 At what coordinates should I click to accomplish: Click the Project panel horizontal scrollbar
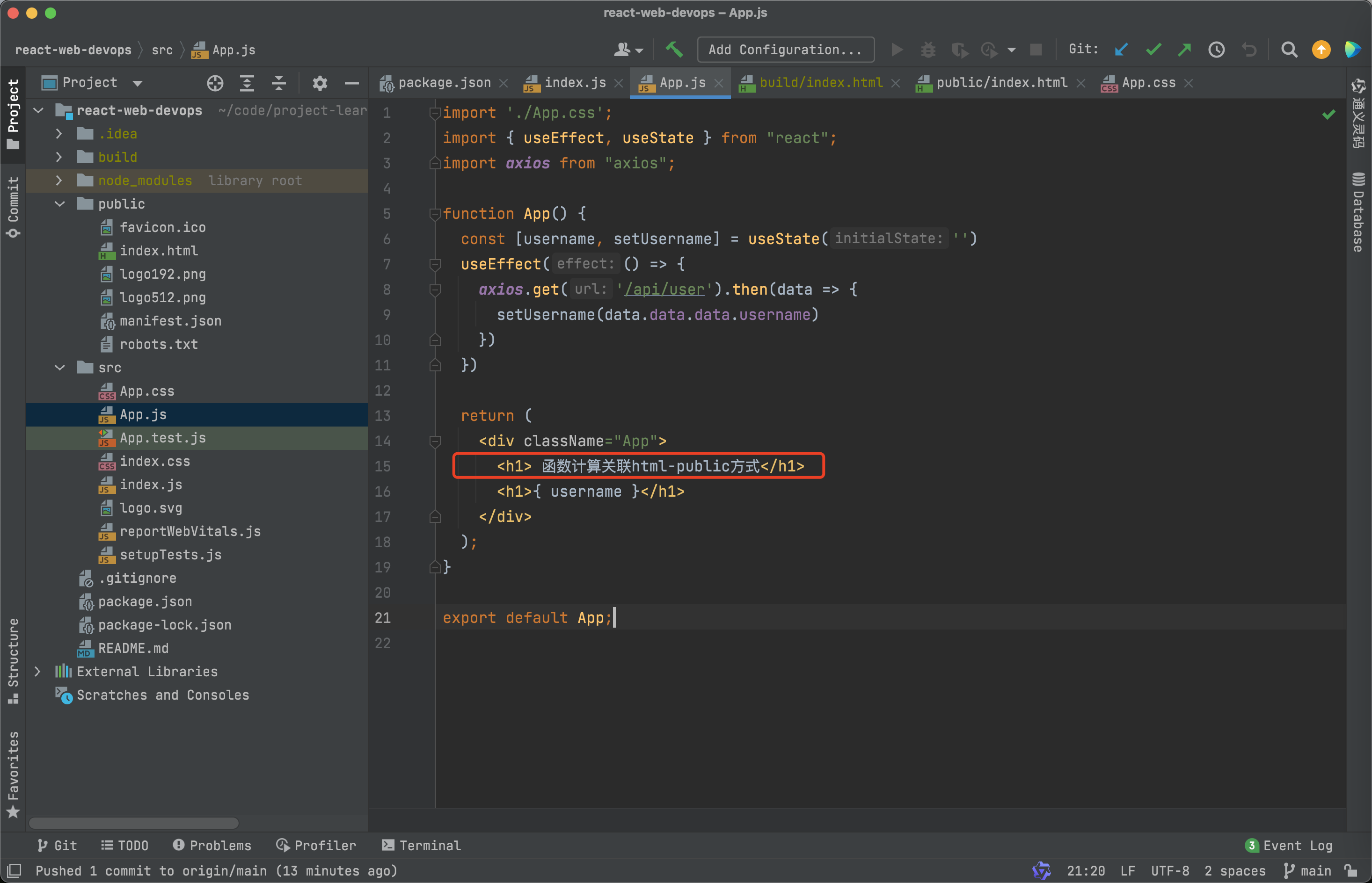point(134,823)
